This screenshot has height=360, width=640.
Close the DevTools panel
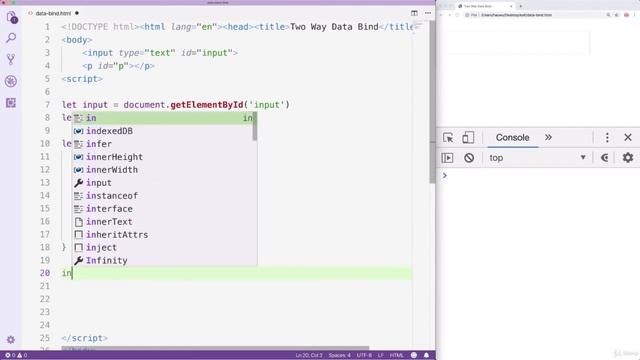628,138
